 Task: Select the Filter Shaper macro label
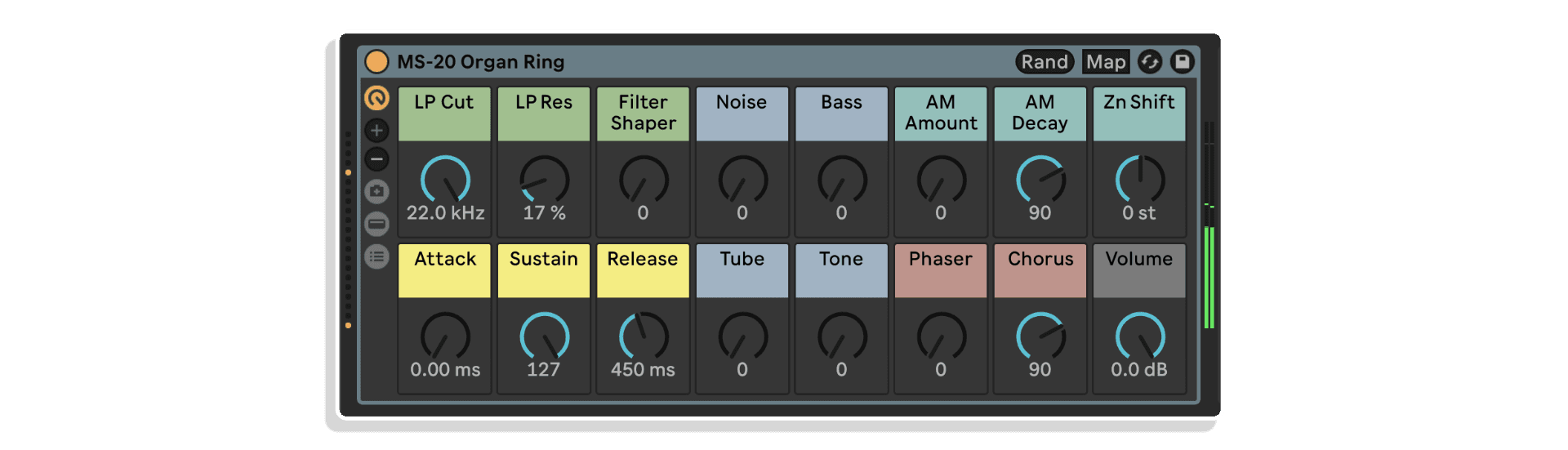(x=643, y=113)
